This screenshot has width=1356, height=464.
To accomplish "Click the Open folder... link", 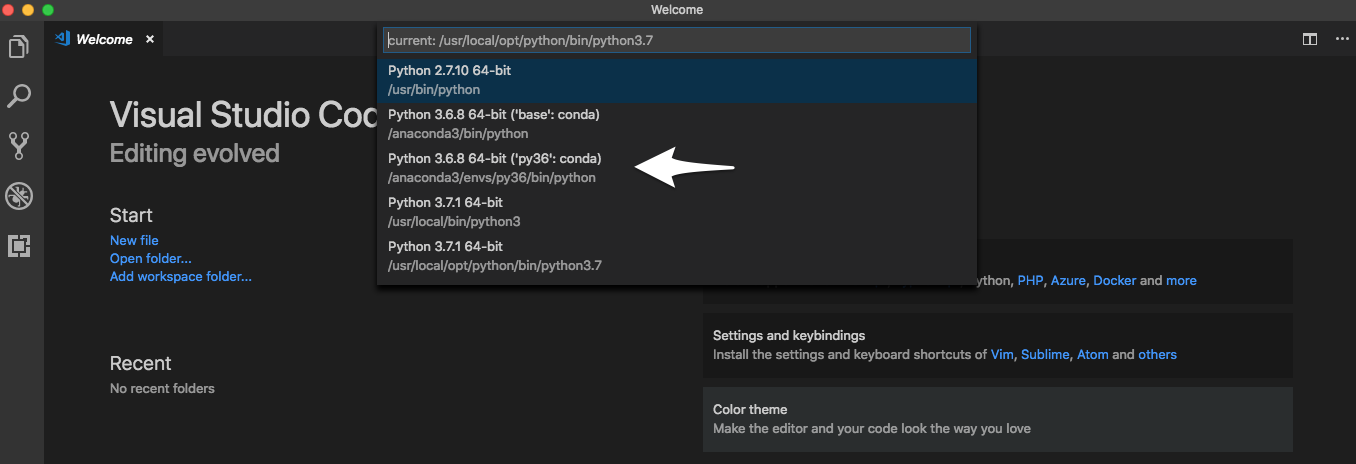I will tap(150, 258).
